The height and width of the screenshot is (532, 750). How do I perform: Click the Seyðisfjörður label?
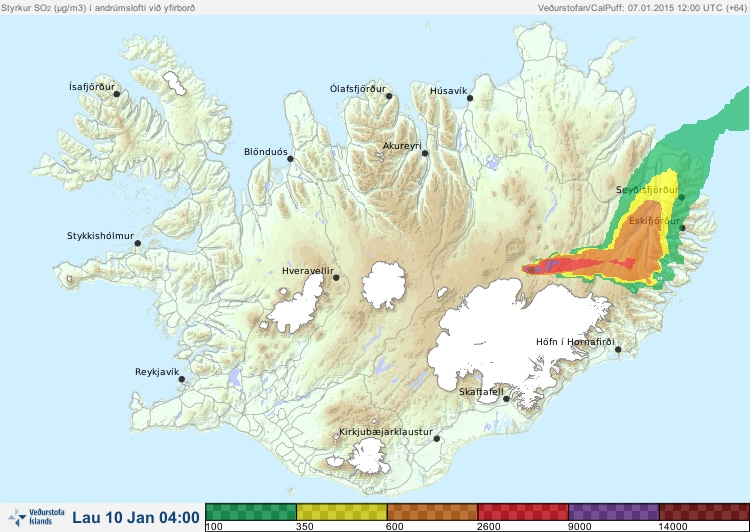[x=647, y=190]
